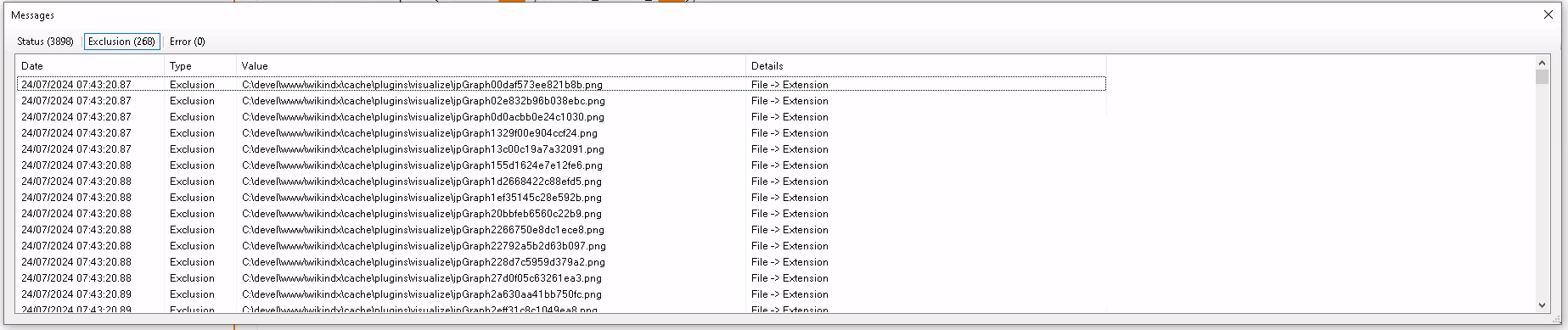The image size is (1568, 330).
Task: Sort messages by Date column header
Action: [90, 65]
